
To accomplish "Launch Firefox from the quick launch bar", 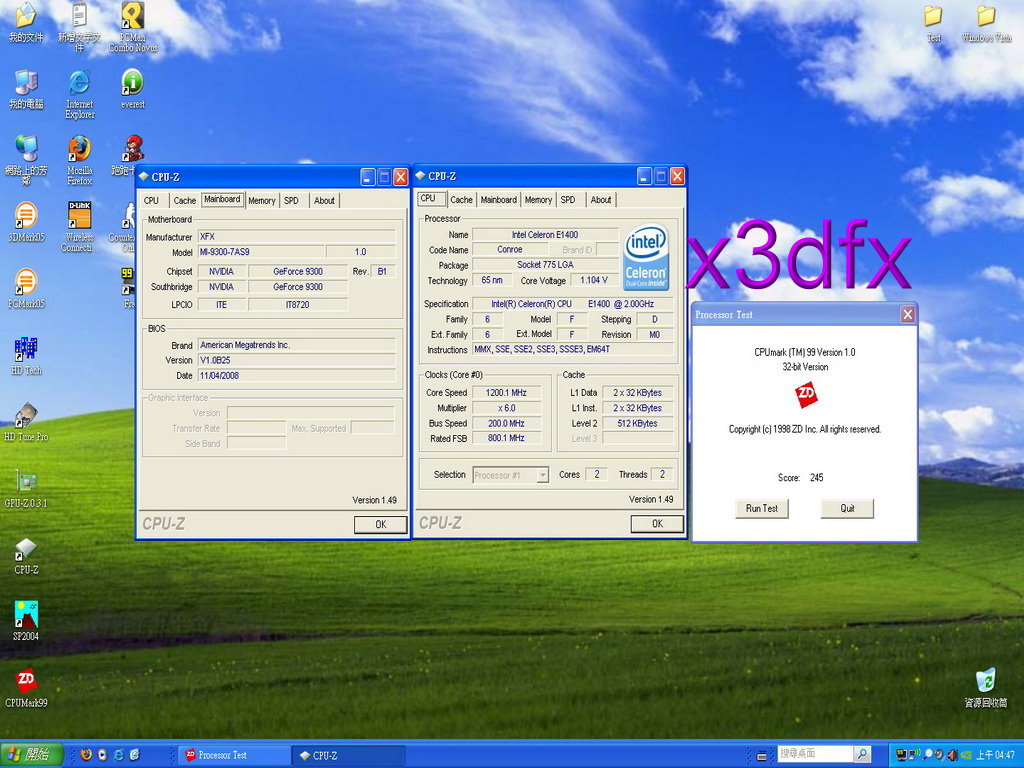I will 86,755.
